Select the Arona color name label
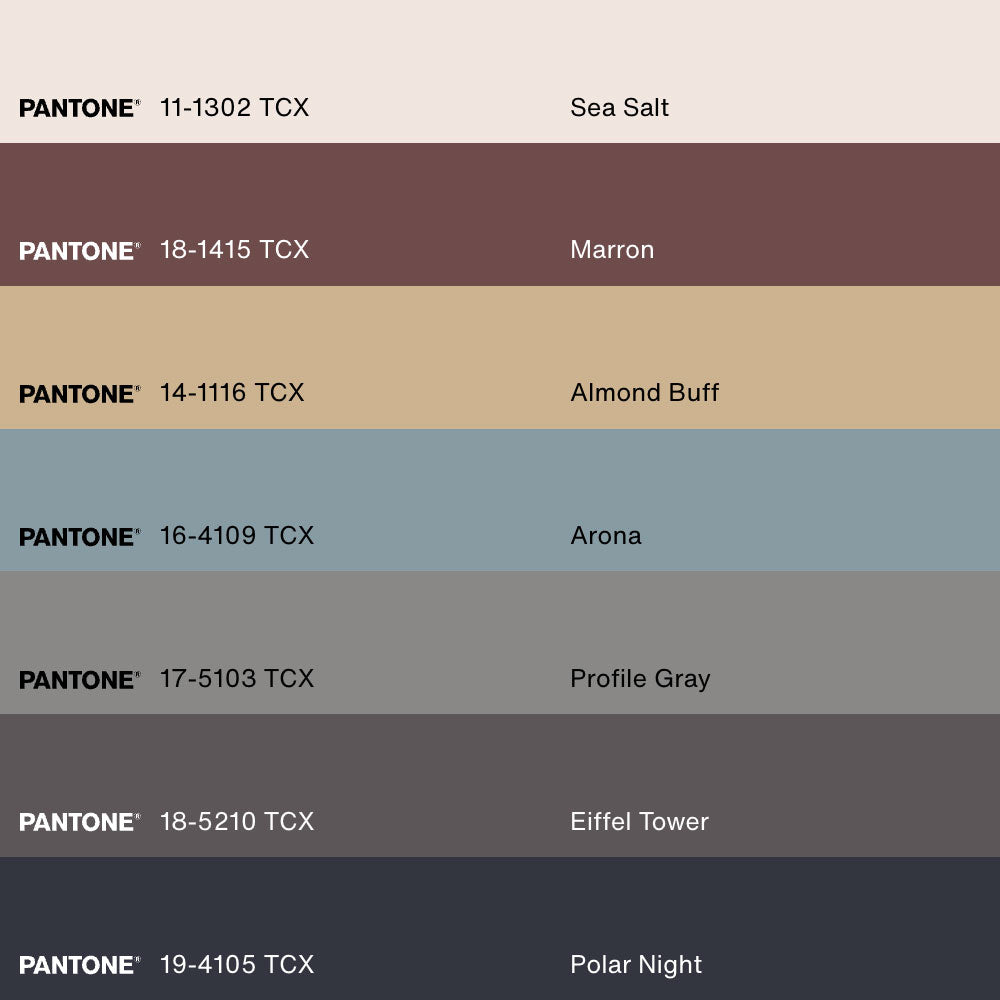1000x1000 pixels. pyautogui.click(x=606, y=536)
